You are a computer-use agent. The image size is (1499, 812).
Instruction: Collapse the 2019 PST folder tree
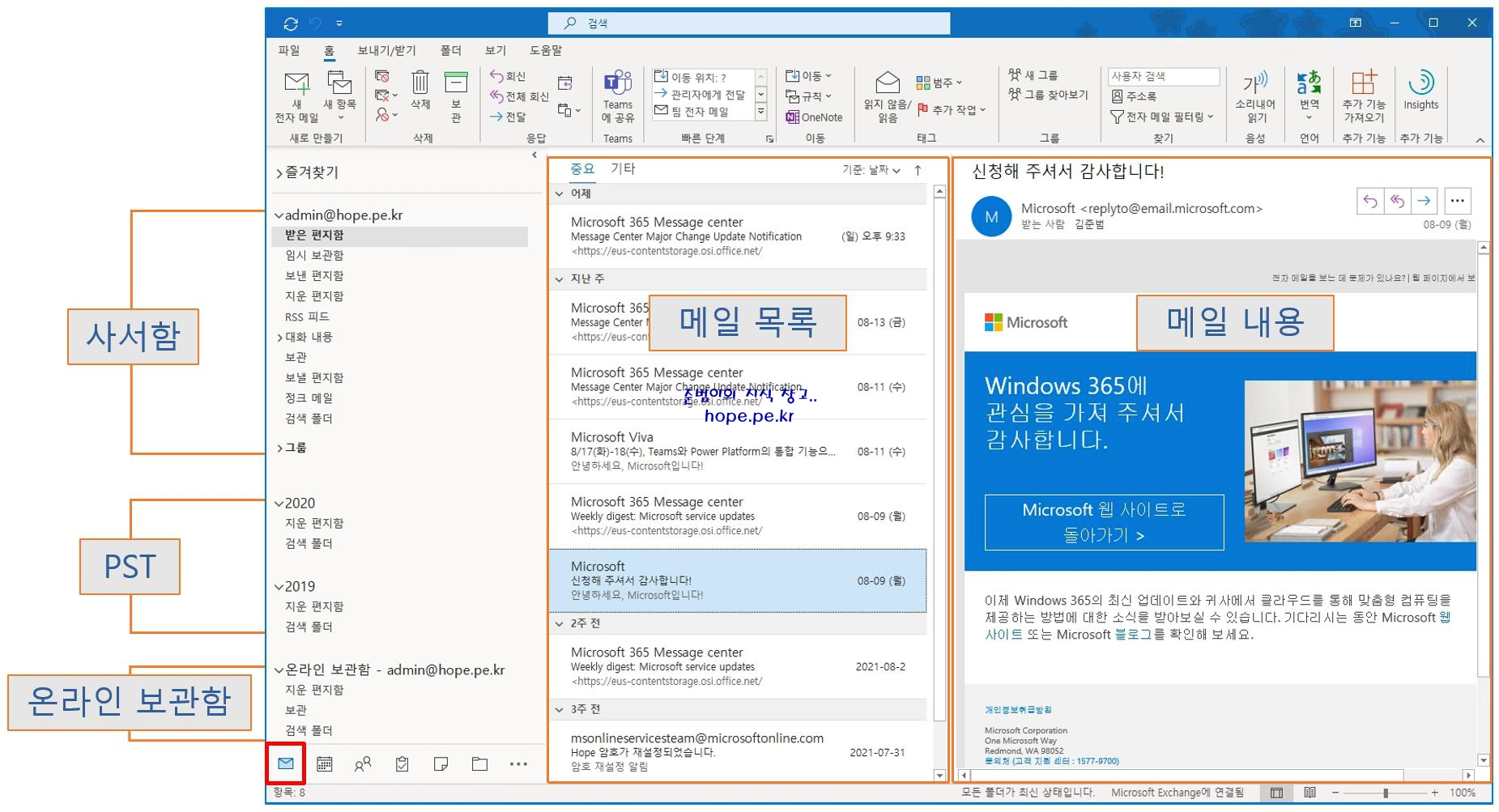[x=279, y=587]
